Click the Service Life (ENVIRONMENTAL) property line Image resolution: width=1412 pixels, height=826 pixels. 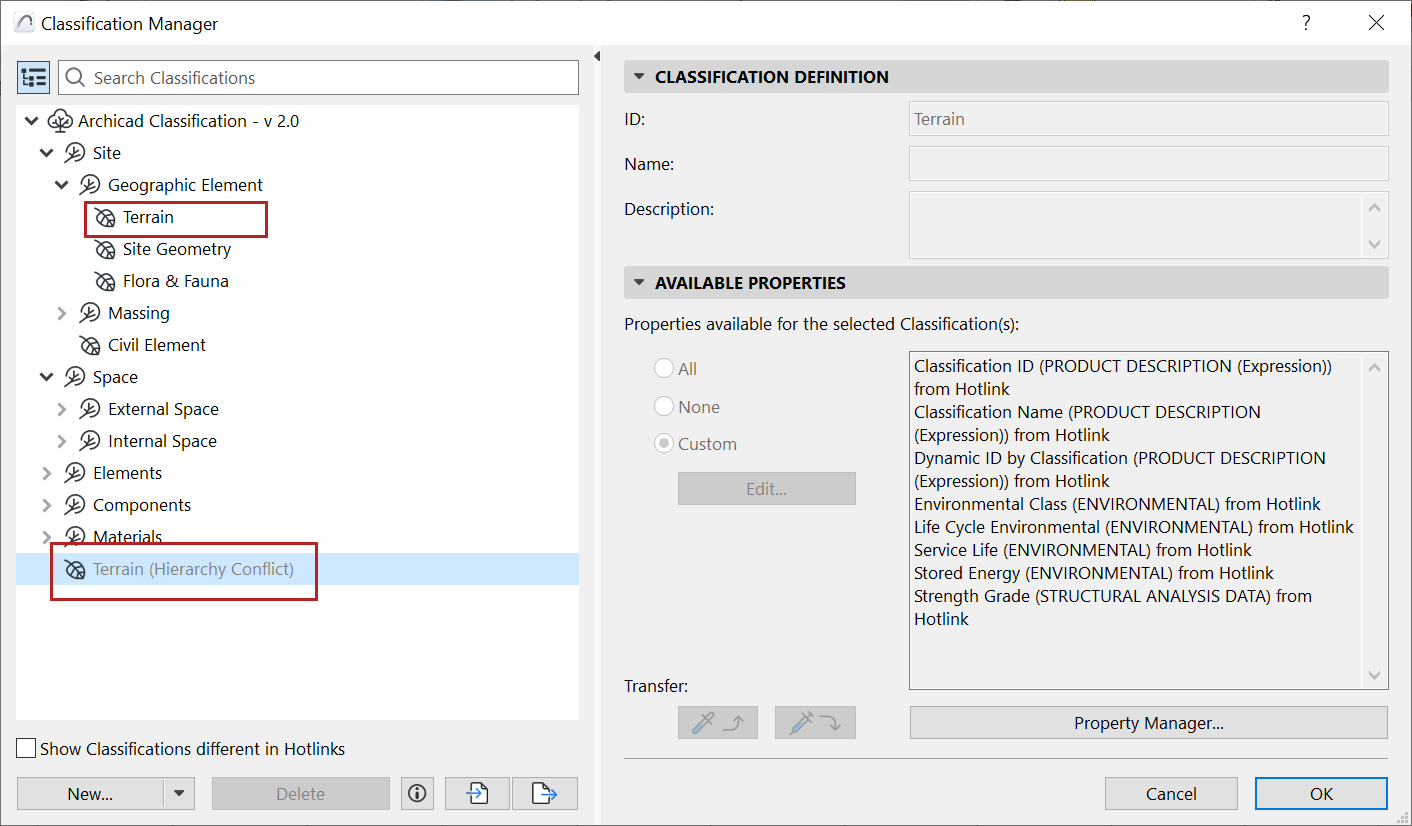point(1083,550)
